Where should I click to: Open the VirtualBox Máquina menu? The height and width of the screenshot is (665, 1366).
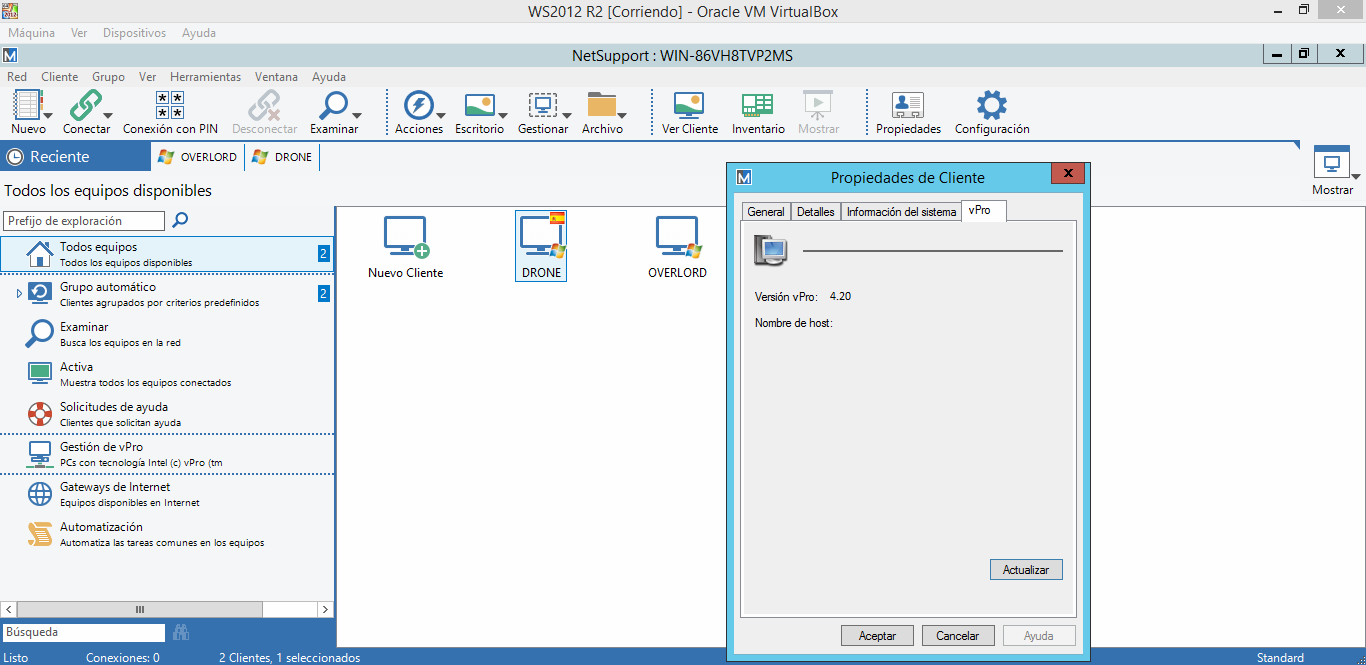pyautogui.click(x=32, y=33)
